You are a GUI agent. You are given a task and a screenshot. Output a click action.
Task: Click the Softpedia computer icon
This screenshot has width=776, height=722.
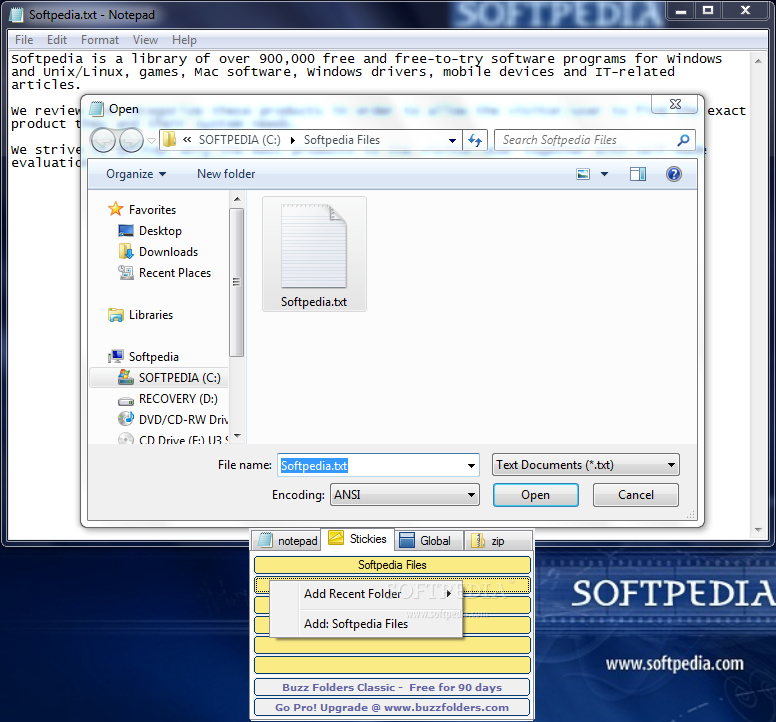tap(116, 356)
